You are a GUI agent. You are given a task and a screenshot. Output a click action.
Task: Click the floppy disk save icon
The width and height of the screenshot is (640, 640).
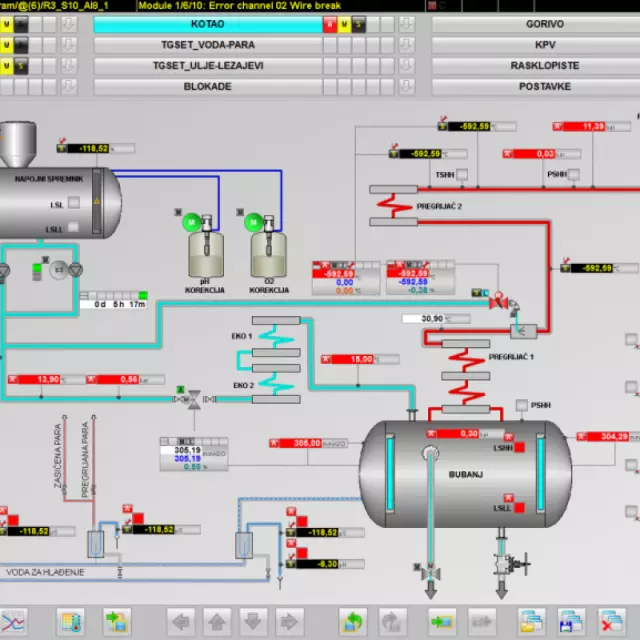(x=571, y=621)
